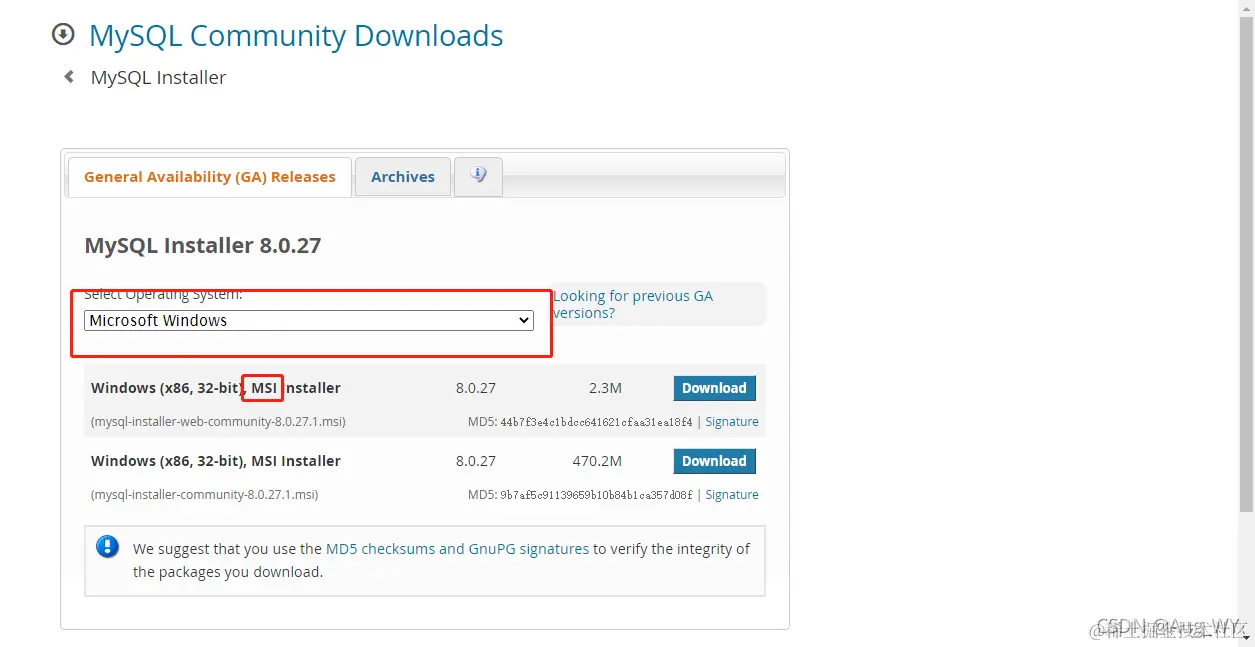Click the filename mysql-installer-community-8.0.27.1.msi
The image size is (1255, 647).
pyautogui.click(x=205, y=495)
